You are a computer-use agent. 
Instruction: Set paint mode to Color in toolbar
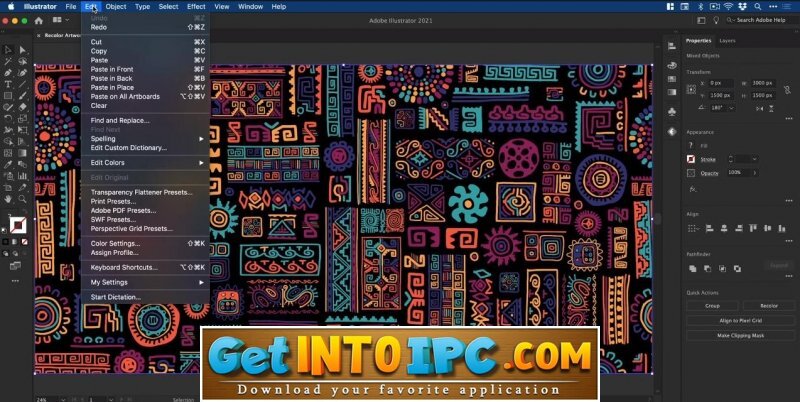pyautogui.click(x=6, y=241)
